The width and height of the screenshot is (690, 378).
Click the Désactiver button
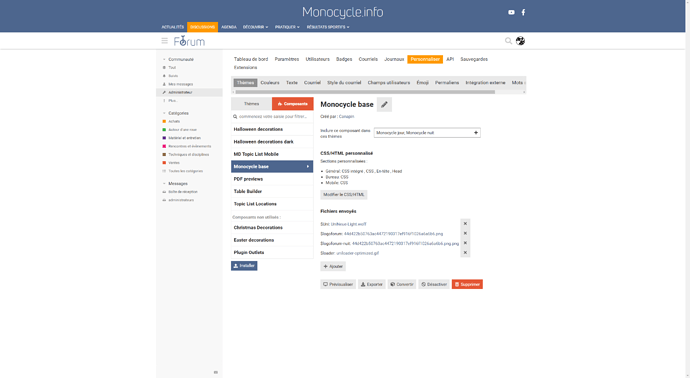point(434,284)
